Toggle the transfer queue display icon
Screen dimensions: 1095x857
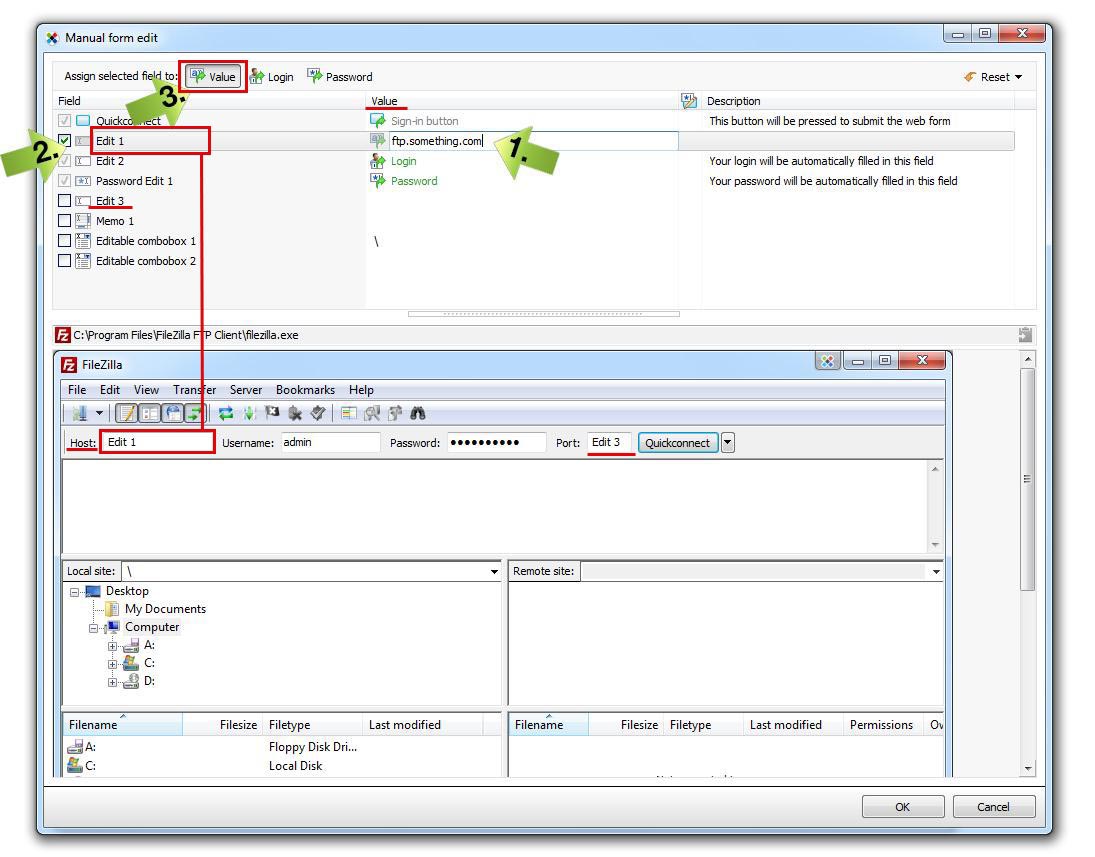tap(194, 413)
